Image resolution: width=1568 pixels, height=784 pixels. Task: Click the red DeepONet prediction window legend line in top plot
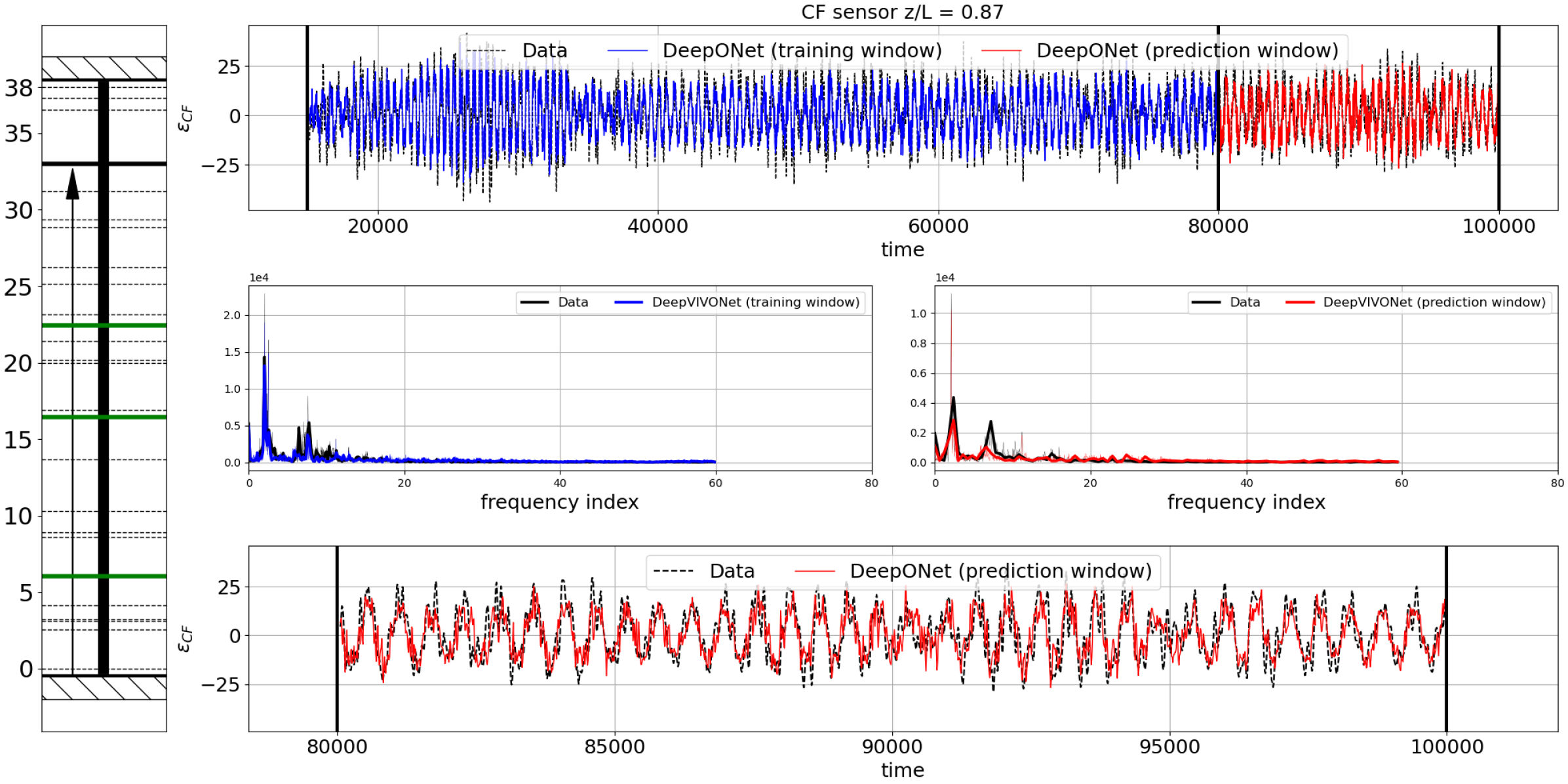[x=1001, y=51]
